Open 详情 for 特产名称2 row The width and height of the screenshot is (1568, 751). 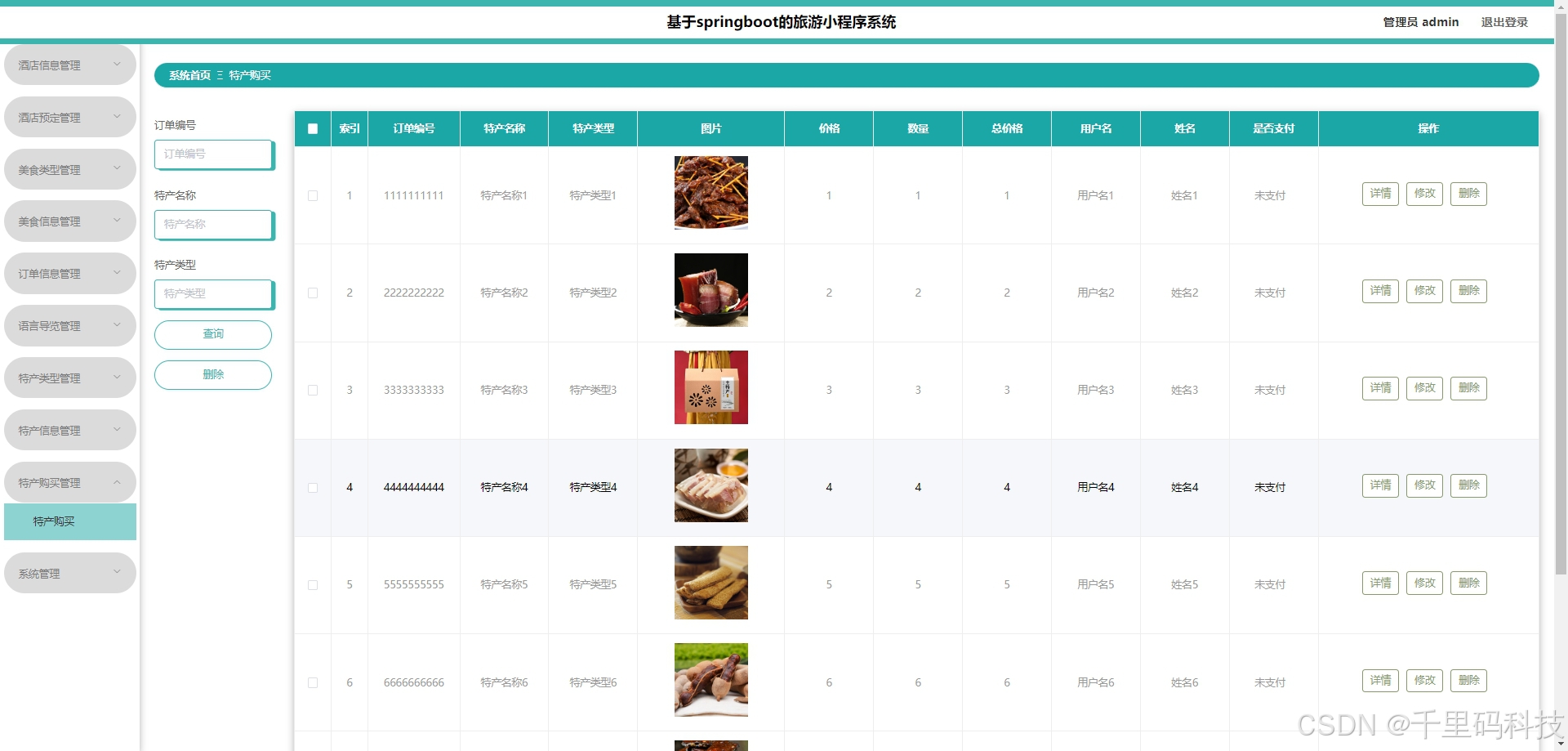1380,291
